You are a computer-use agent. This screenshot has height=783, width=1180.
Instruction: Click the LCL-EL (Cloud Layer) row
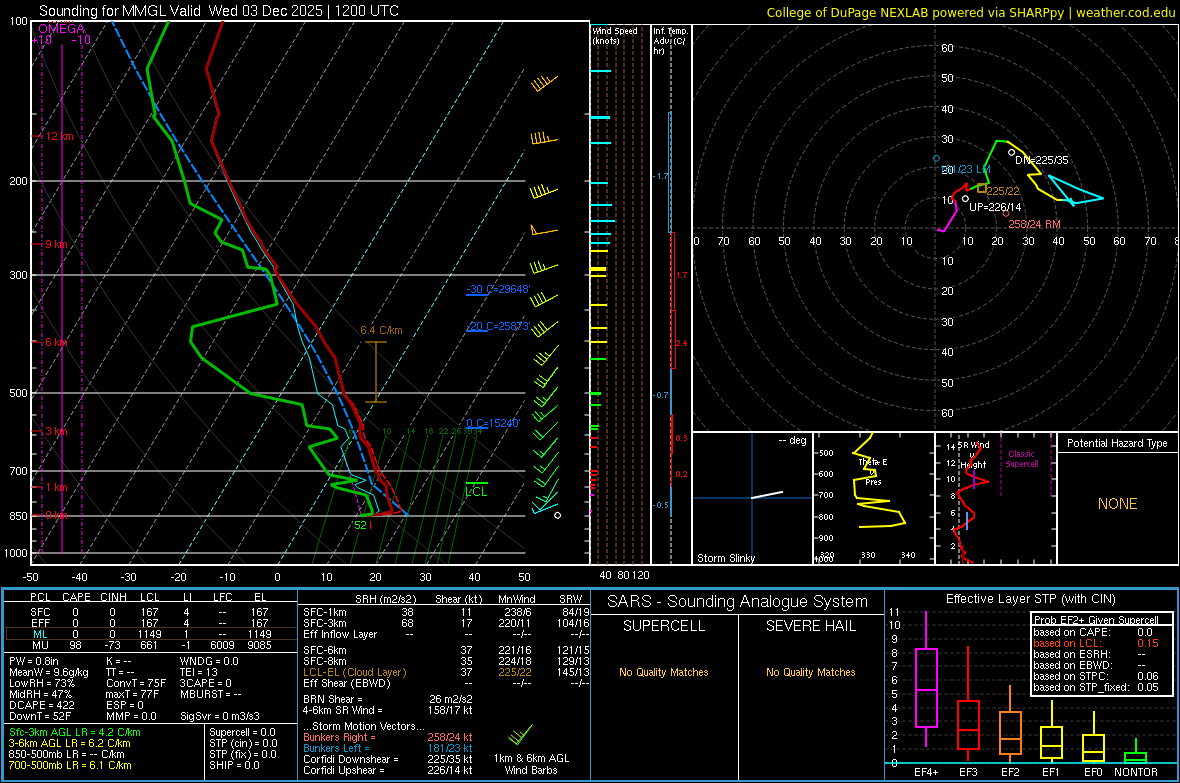446,672
